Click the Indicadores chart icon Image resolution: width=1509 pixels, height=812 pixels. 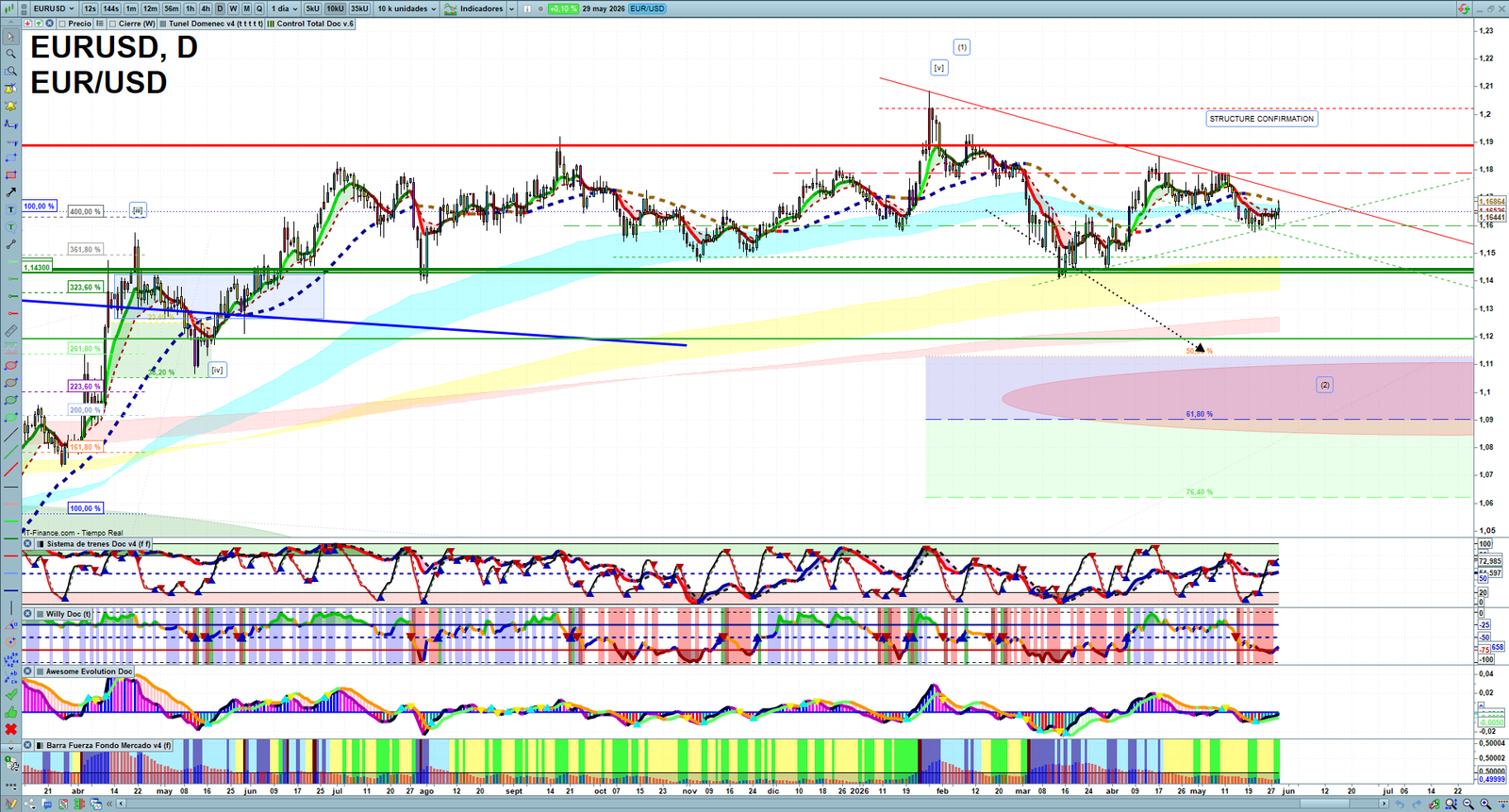(451, 8)
